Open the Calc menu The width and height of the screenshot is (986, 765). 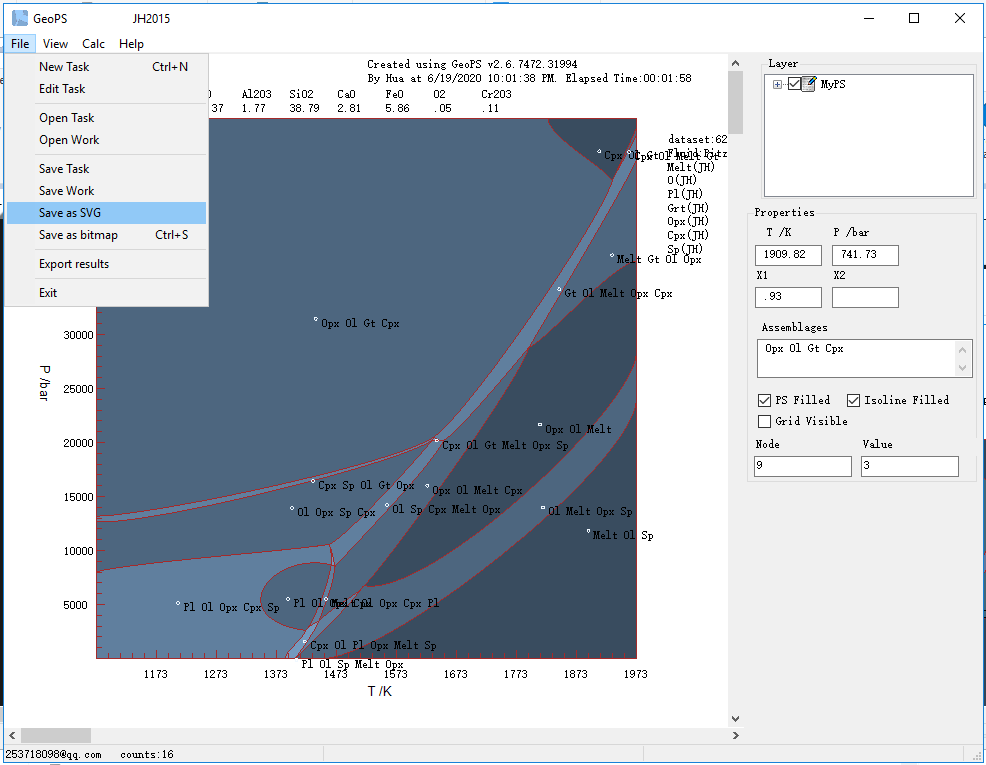click(94, 44)
